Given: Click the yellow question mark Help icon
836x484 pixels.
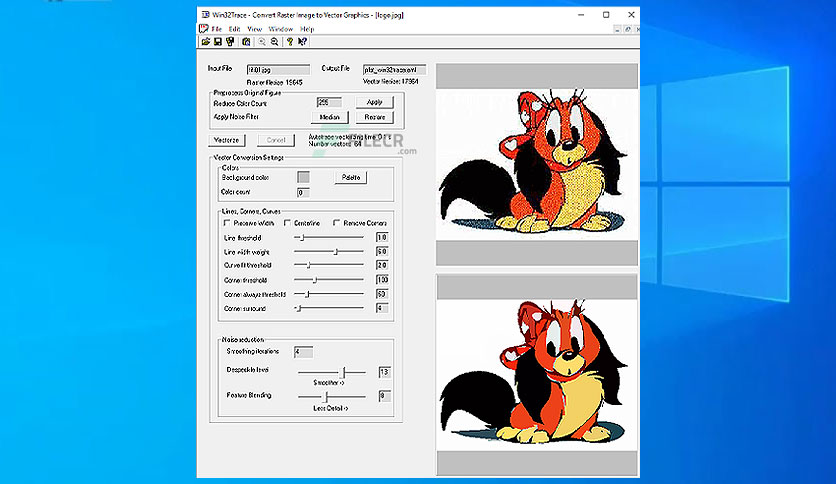Looking at the screenshot, I should [x=290, y=42].
